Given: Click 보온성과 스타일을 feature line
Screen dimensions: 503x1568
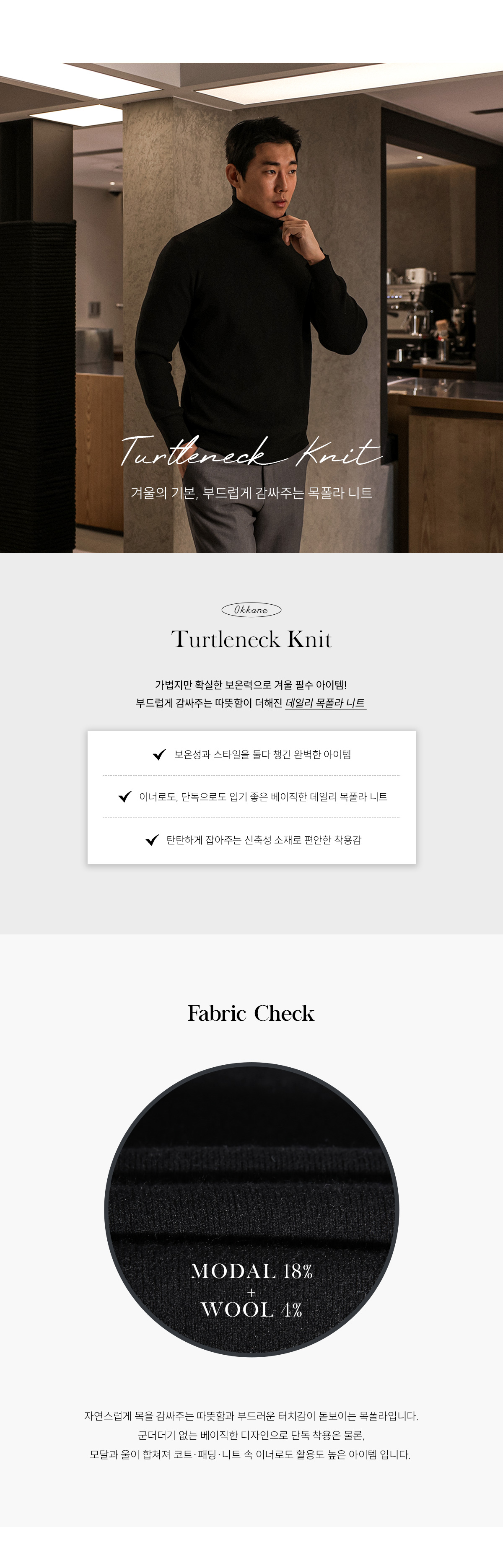Looking at the screenshot, I should click(262, 754).
